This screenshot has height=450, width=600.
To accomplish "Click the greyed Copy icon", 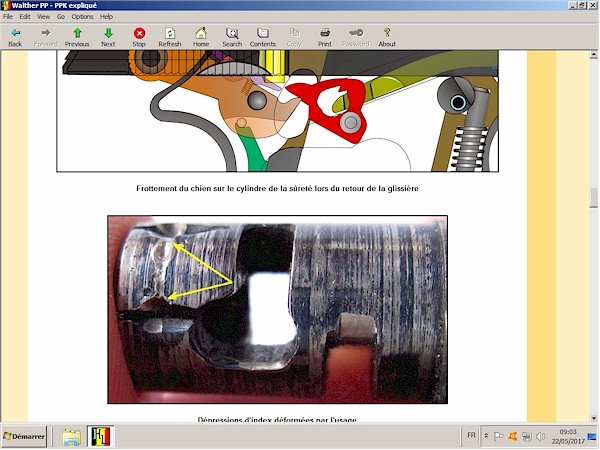I will tap(294, 38).
